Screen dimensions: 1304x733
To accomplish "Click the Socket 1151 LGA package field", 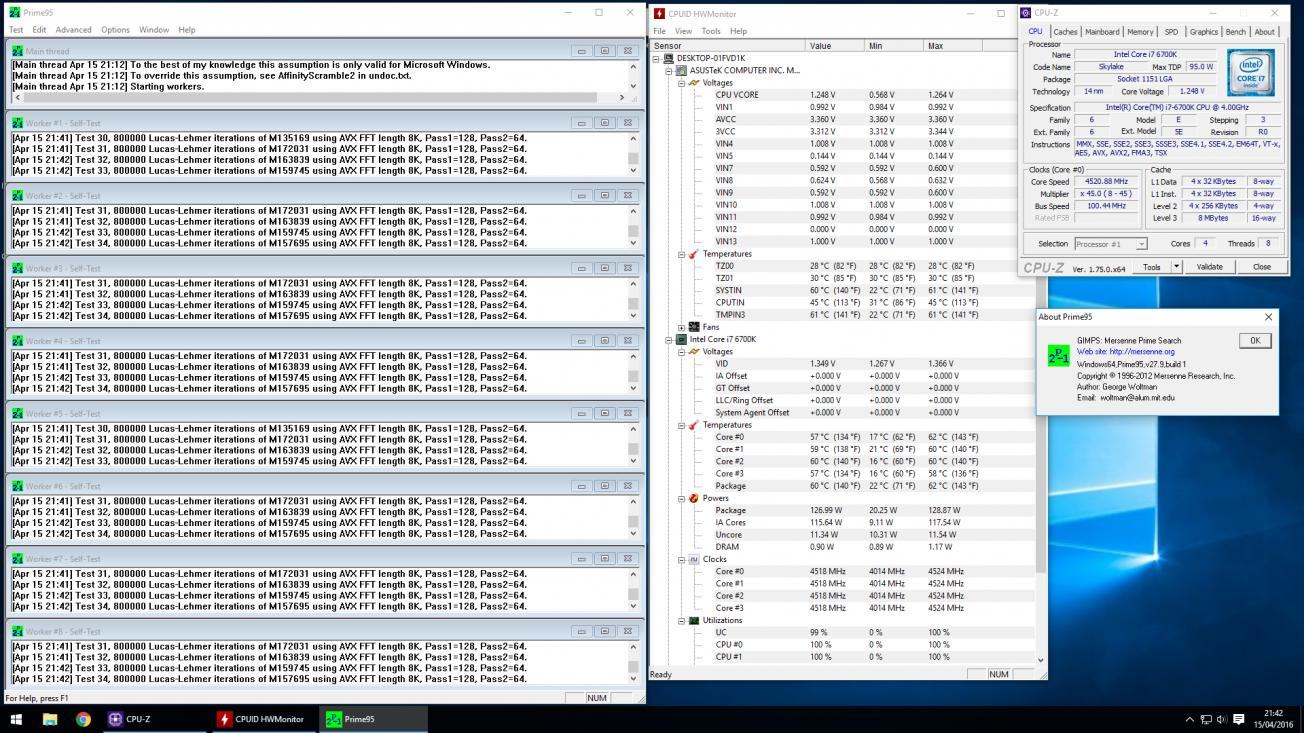I will [1144, 79].
